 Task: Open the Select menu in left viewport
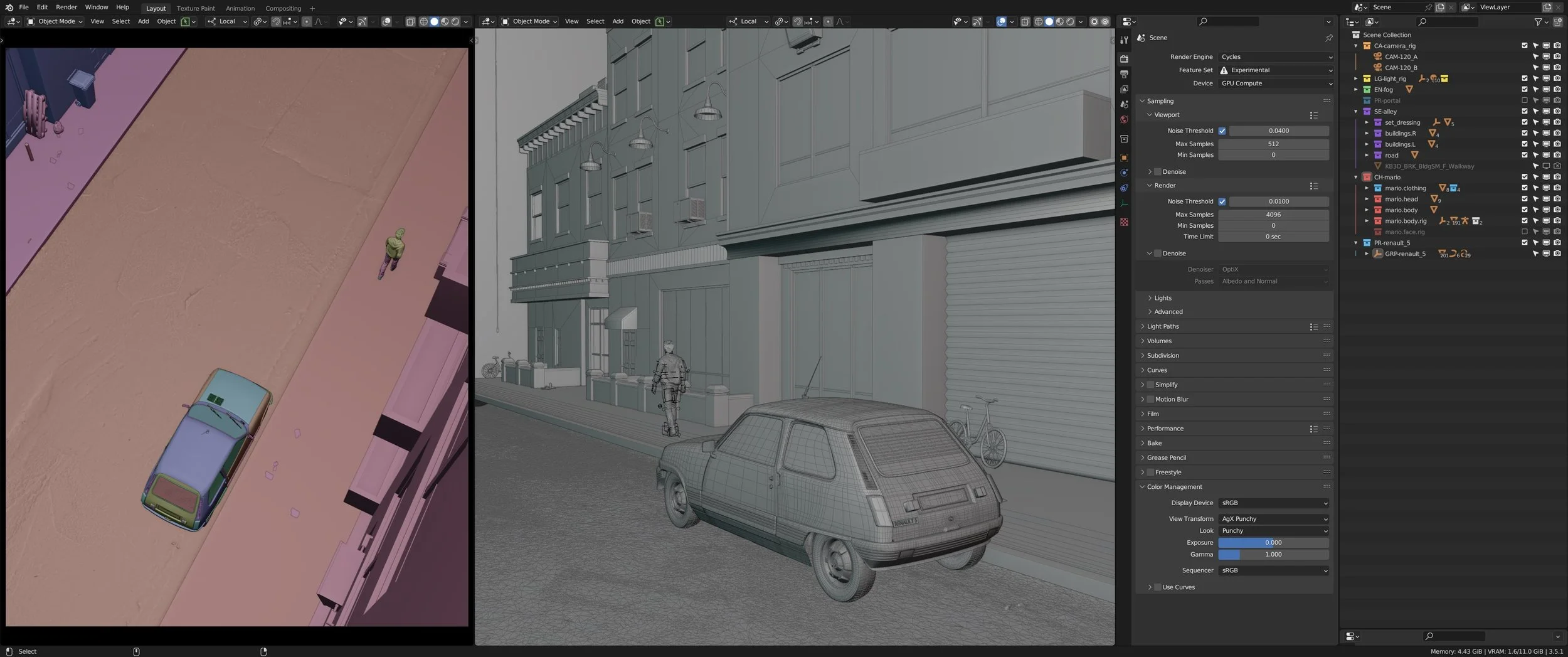[120, 21]
